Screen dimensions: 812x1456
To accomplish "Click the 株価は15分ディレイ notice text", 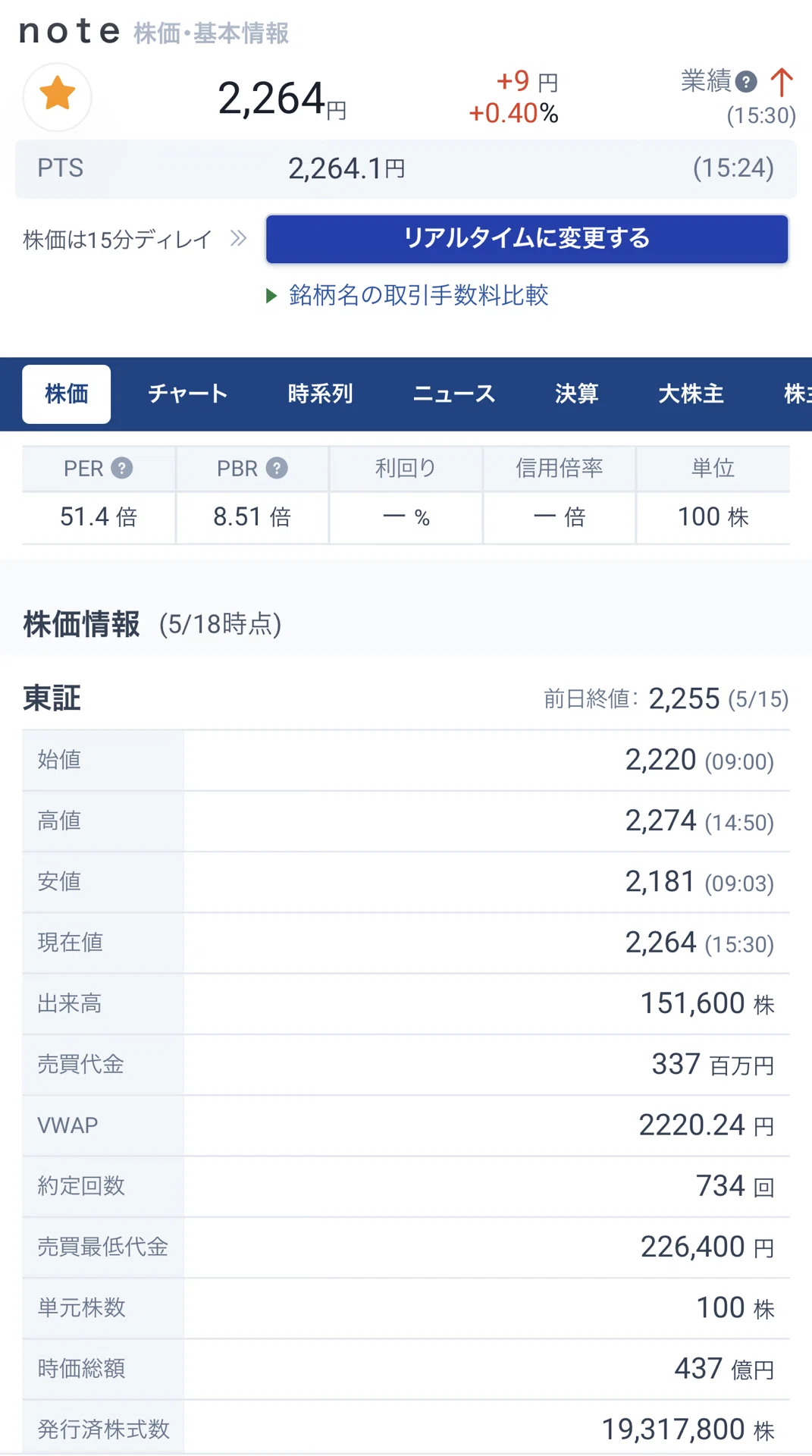I will pyautogui.click(x=118, y=240).
